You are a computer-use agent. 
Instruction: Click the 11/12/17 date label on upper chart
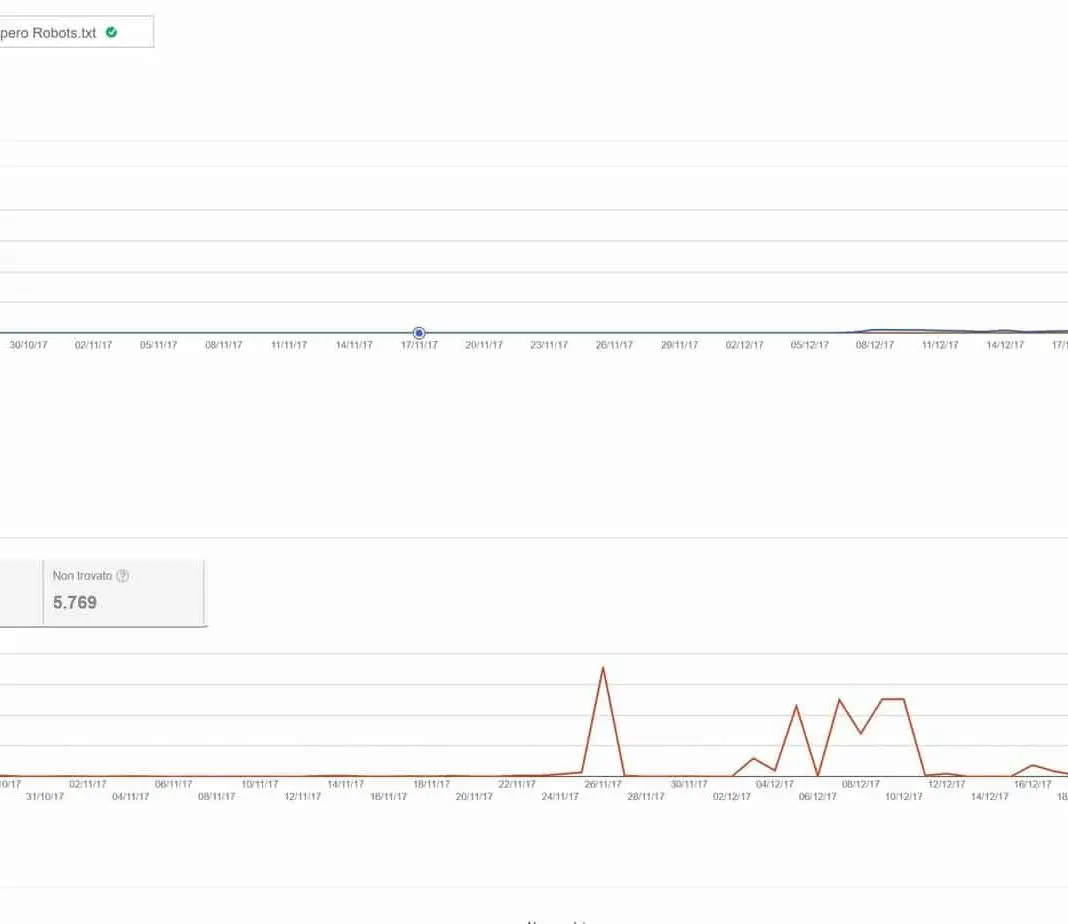[940, 345]
